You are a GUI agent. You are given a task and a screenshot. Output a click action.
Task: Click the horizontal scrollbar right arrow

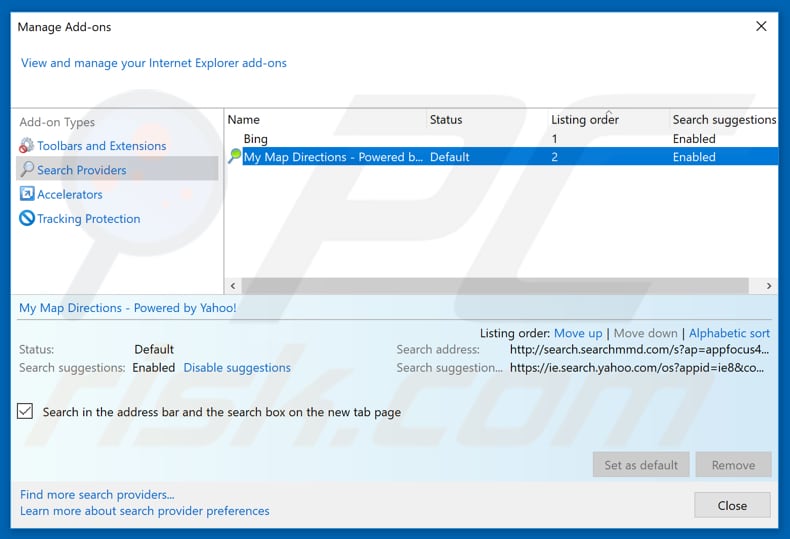(x=768, y=286)
